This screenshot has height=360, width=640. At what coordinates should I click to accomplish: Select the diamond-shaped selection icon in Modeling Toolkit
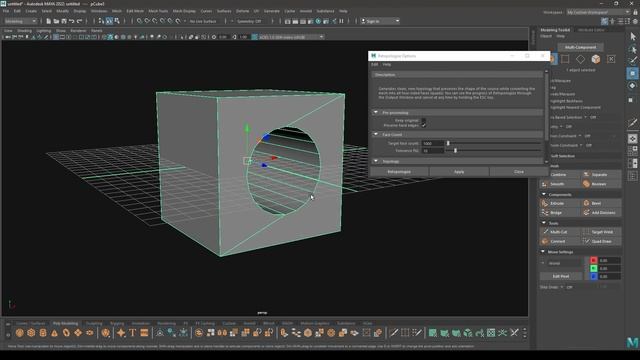(x=580, y=59)
